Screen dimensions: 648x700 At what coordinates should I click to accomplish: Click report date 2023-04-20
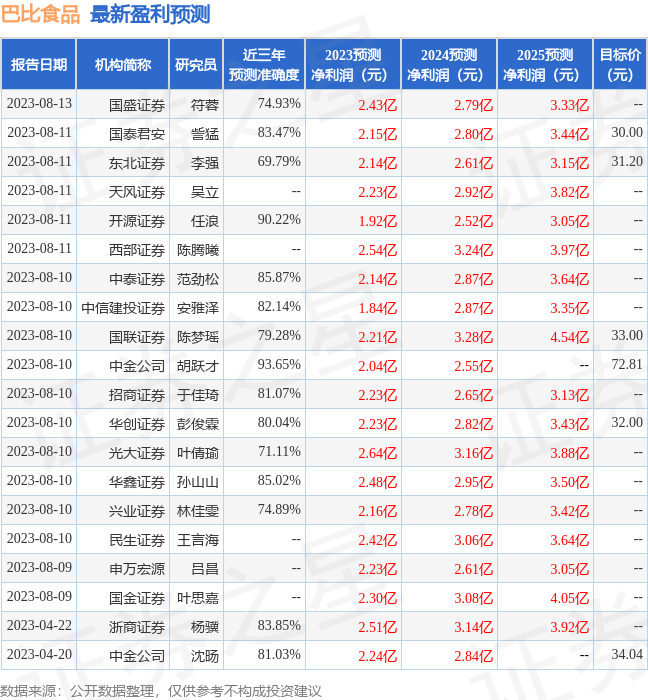39,655
